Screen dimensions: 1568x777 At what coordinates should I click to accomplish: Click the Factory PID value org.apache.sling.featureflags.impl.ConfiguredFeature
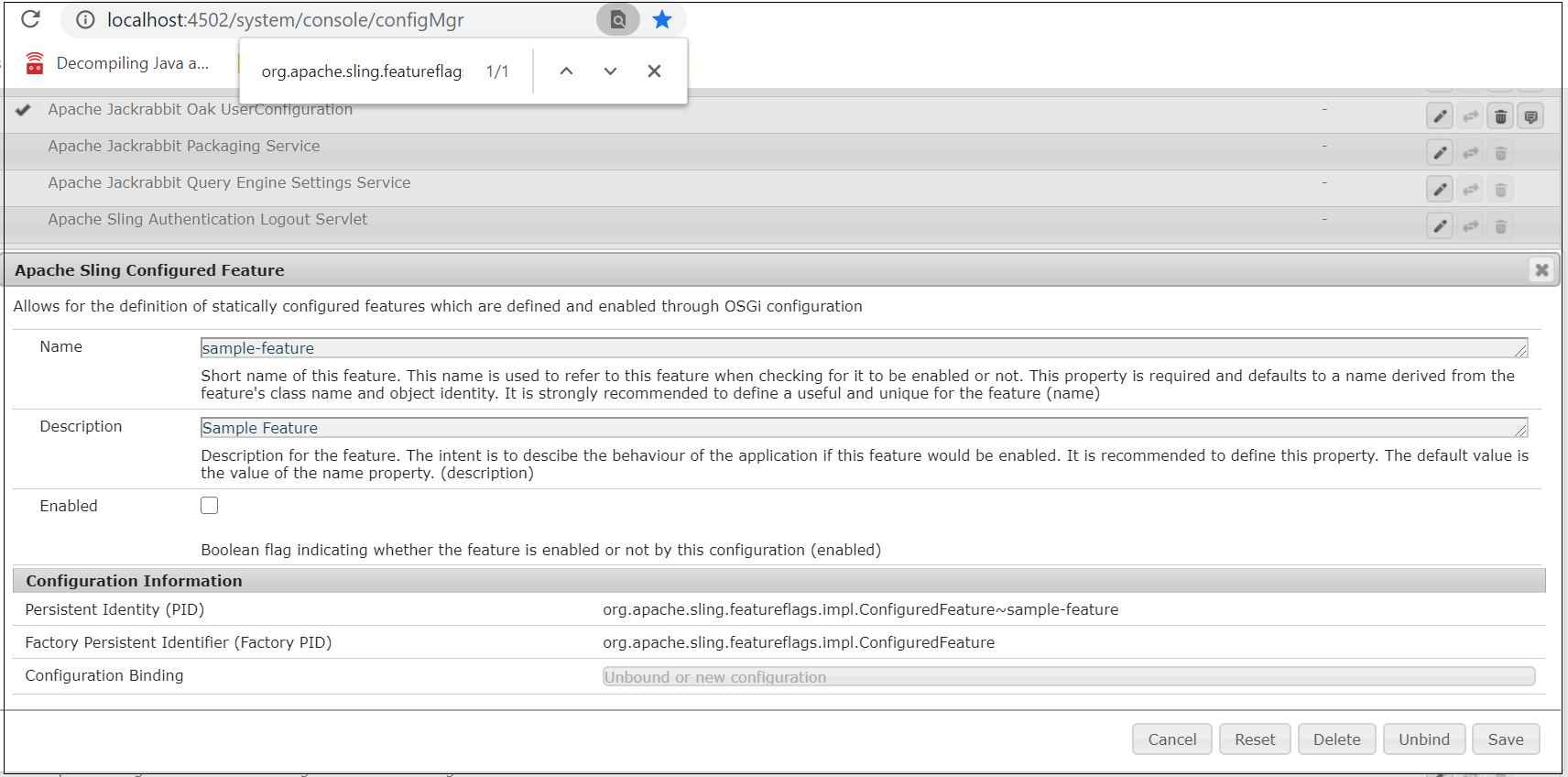799,642
